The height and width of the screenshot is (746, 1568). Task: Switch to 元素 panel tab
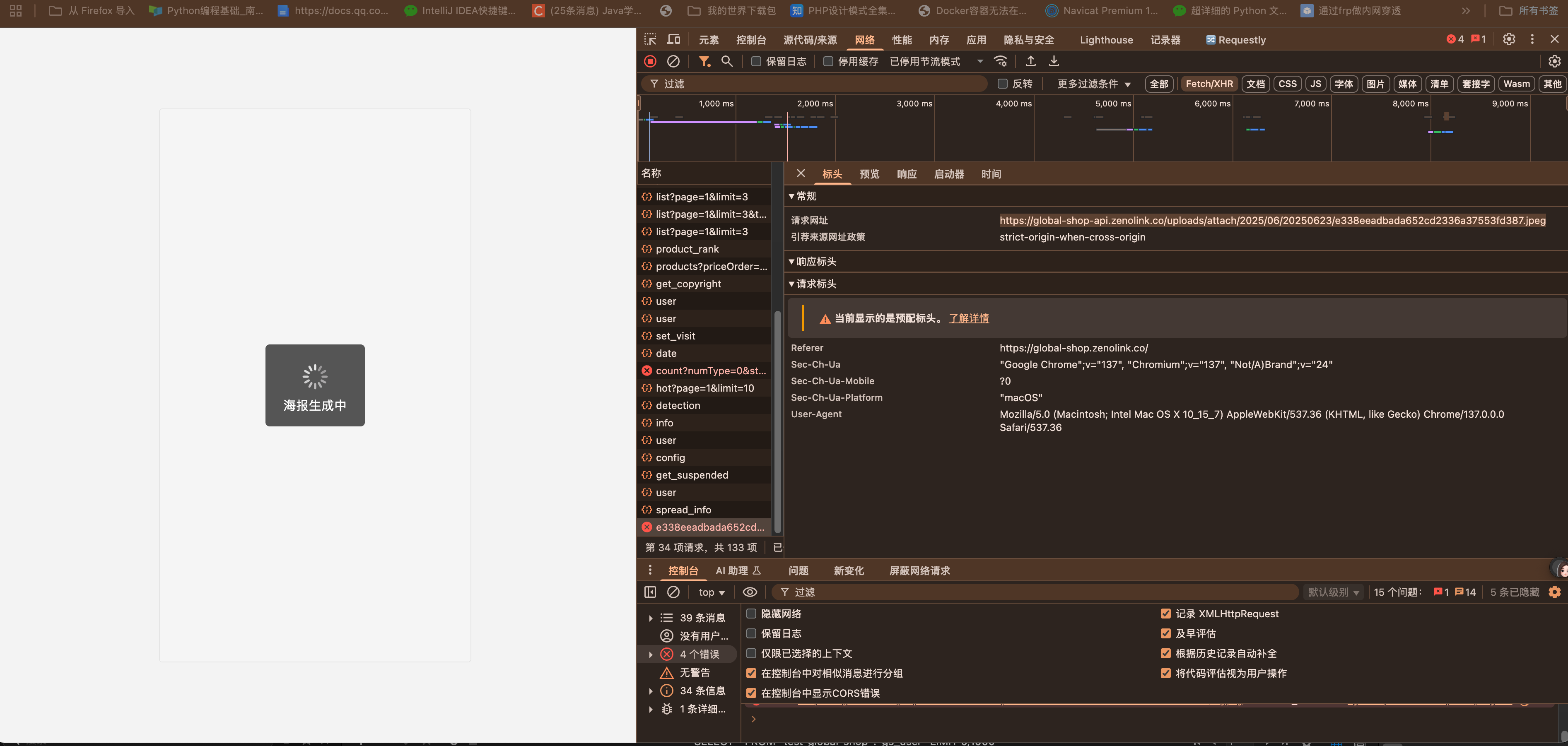click(x=709, y=40)
